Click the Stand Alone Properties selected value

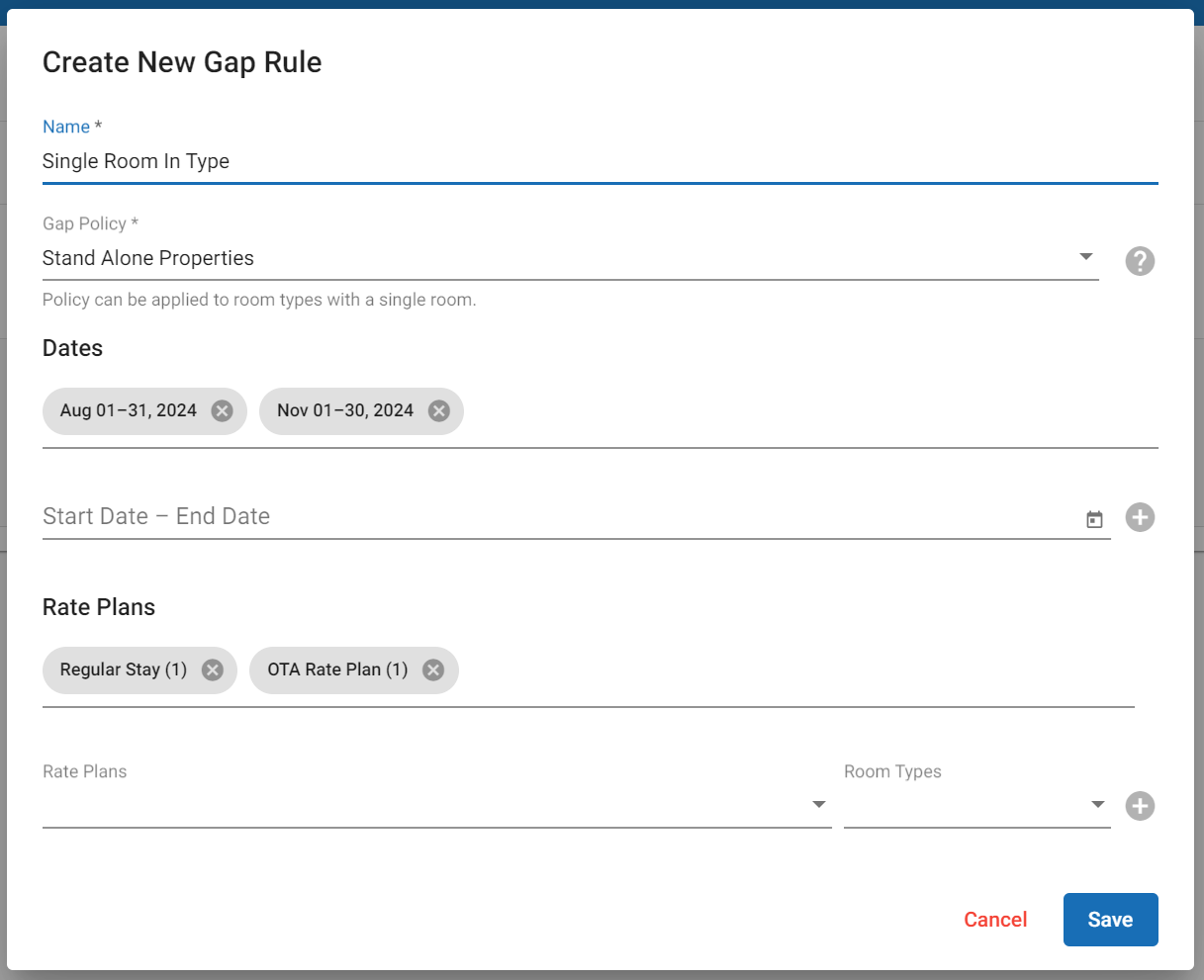148,258
